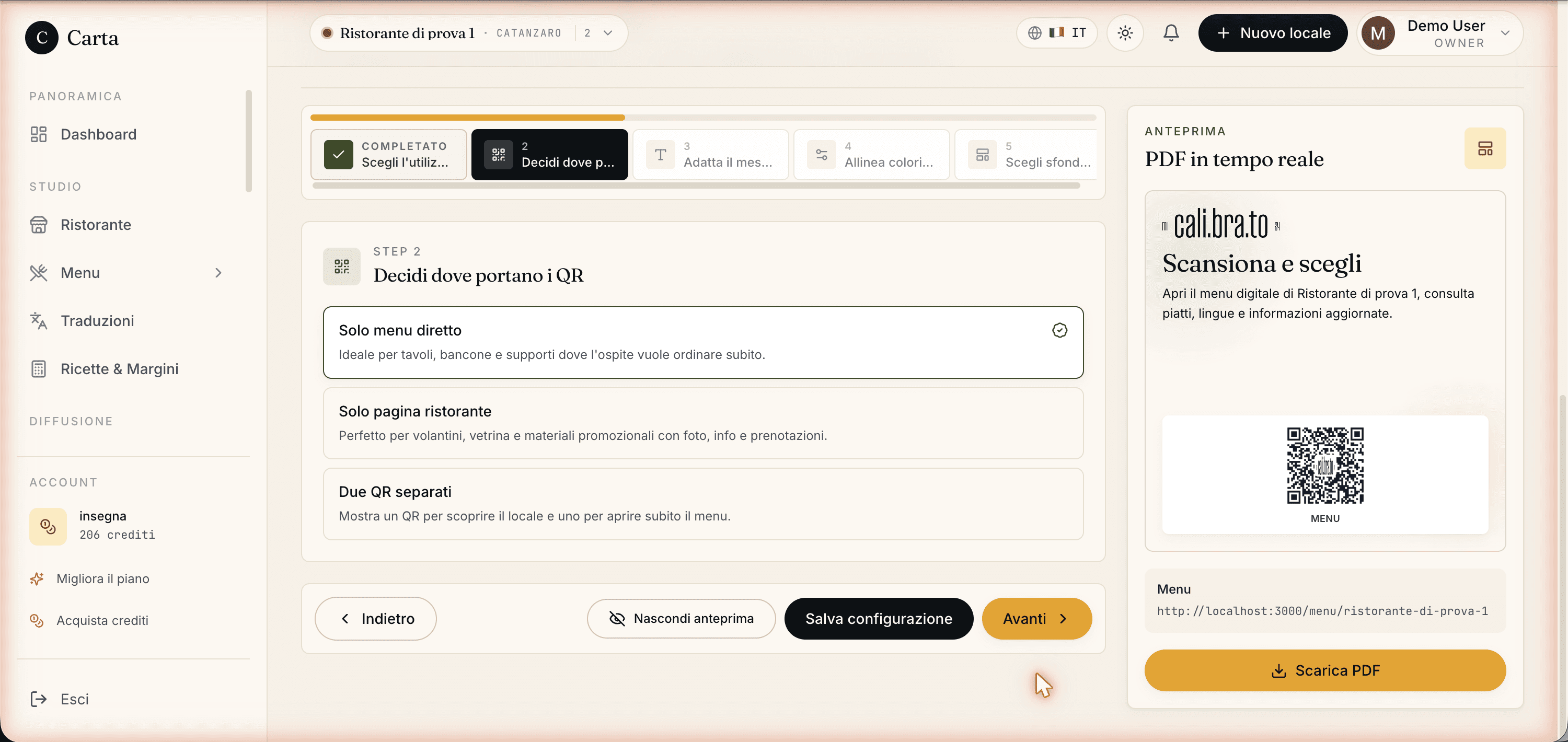Expand the Menu submenu chevron
The image size is (1568, 742).
click(218, 273)
